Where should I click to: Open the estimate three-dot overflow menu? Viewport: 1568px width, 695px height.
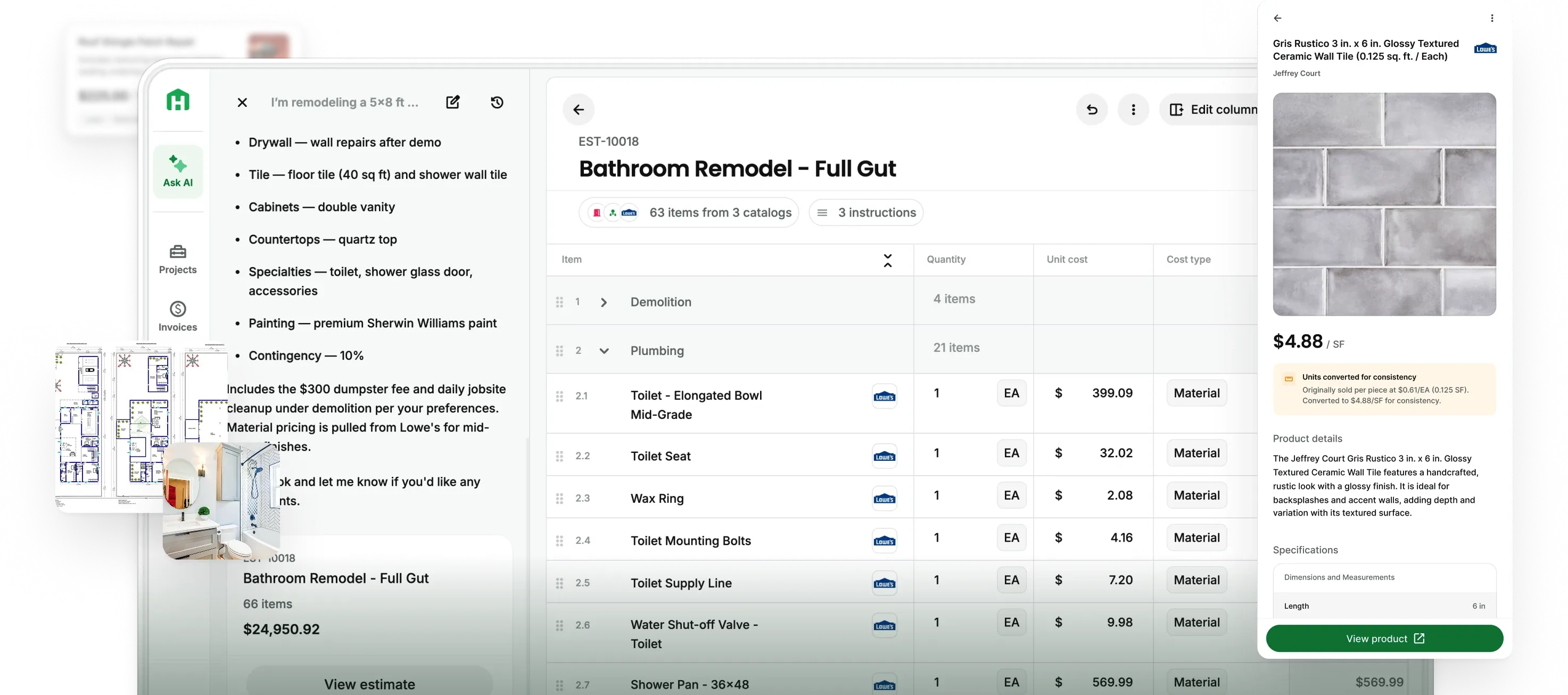(x=1133, y=110)
